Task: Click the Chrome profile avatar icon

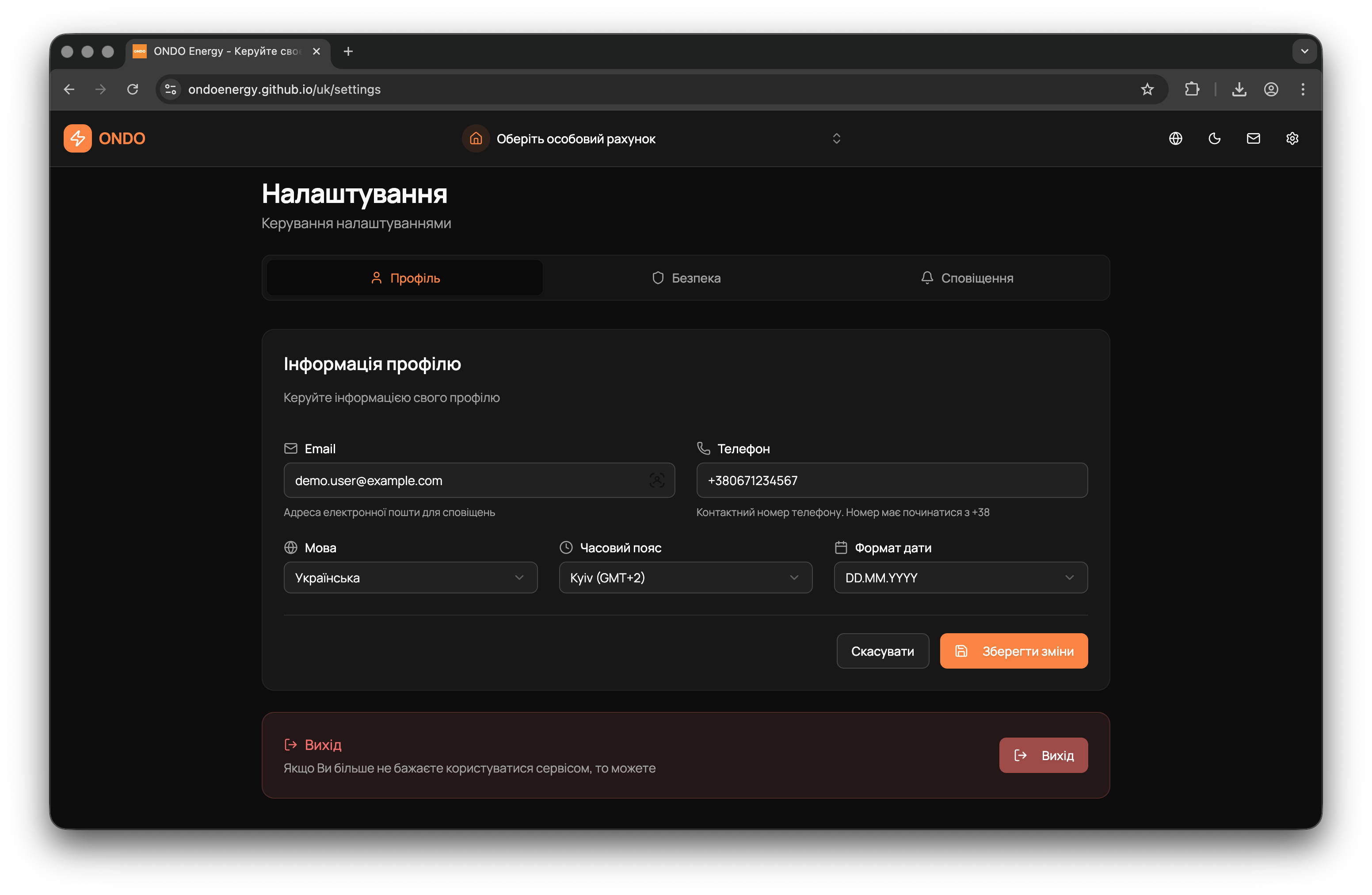Action: (x=1270, y=89)
